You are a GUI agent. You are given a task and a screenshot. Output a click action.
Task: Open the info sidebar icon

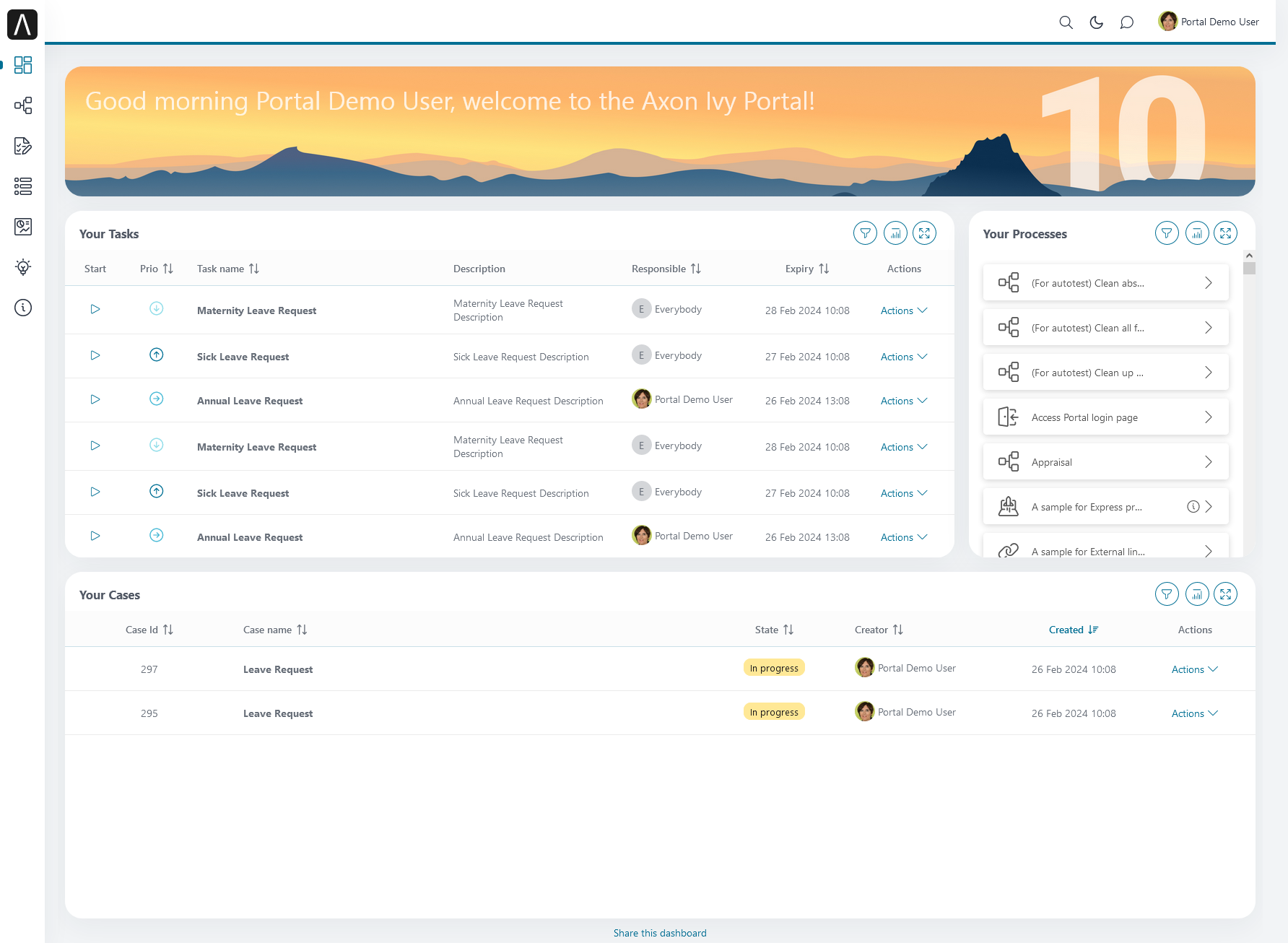23,308
